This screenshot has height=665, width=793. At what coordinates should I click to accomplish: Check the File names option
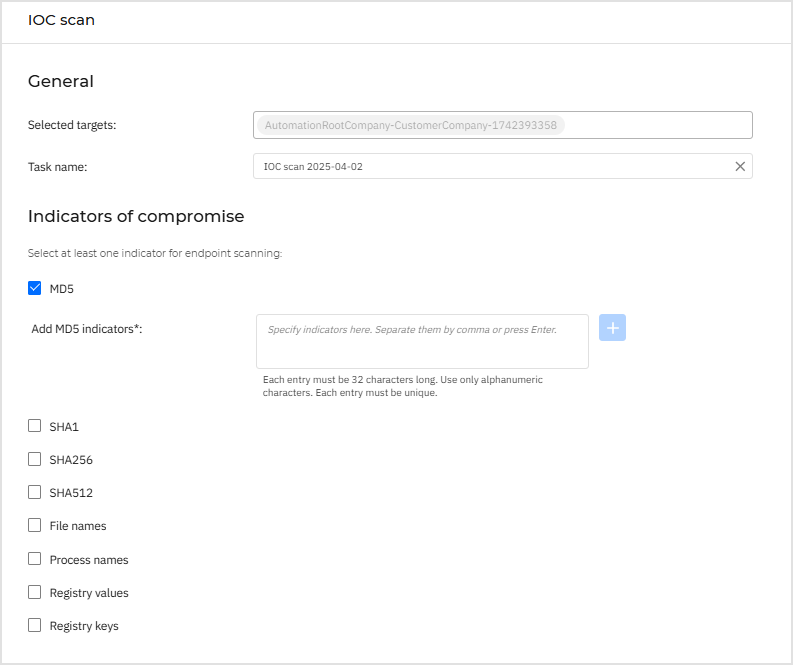coord(35,526)
